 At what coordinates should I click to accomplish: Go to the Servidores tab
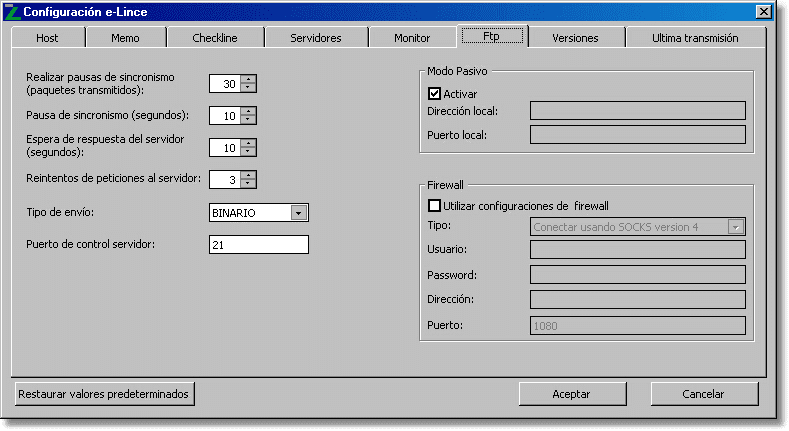pos(315,38)
